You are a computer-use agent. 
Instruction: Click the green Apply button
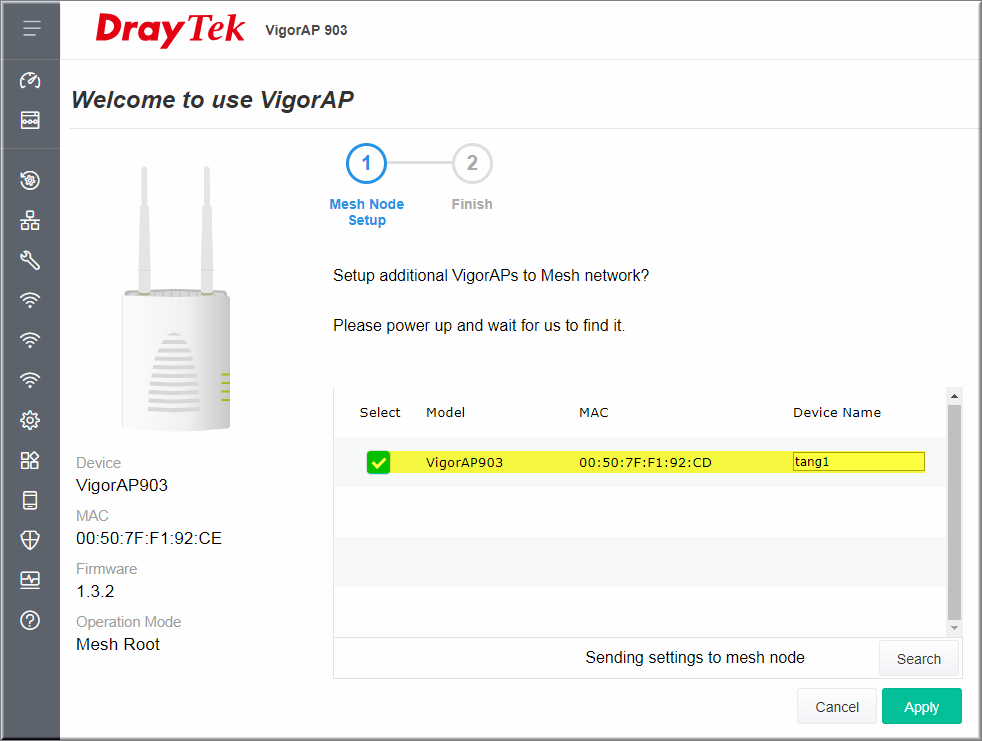click(x=921, y=707)
